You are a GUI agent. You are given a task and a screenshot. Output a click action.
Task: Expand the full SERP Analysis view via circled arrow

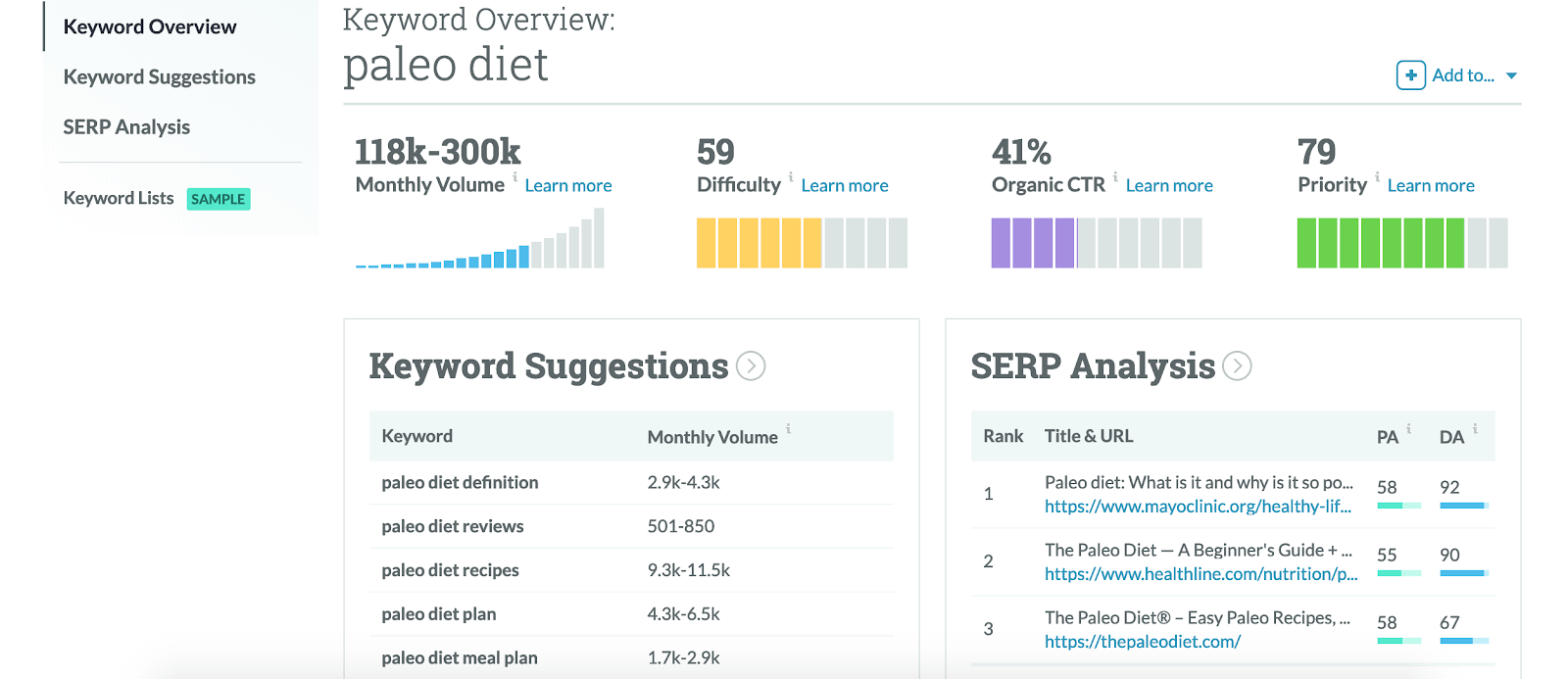(x=1238, y=366)
